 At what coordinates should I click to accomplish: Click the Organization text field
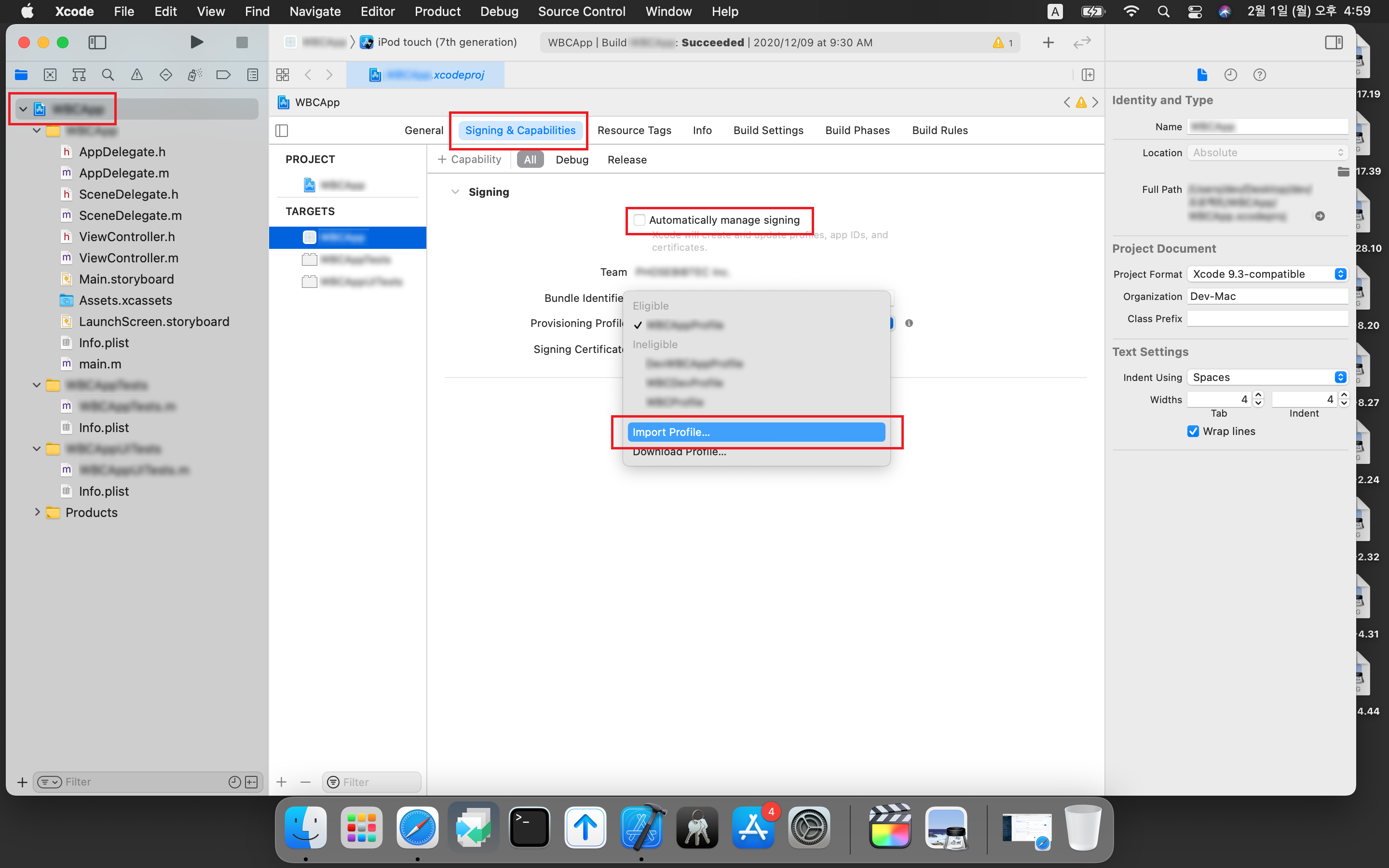(1267, 296)
